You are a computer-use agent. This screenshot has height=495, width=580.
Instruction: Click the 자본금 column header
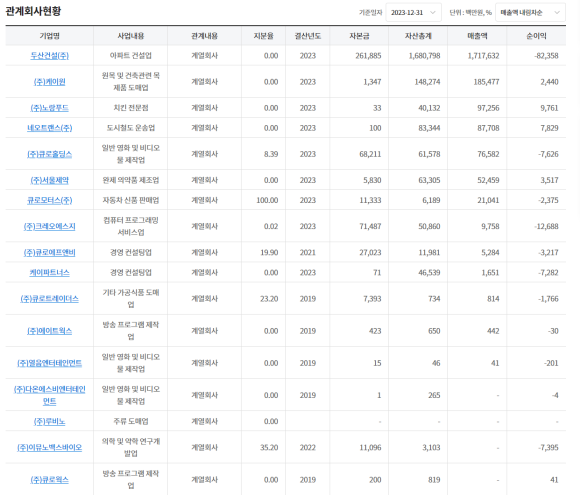359,36
